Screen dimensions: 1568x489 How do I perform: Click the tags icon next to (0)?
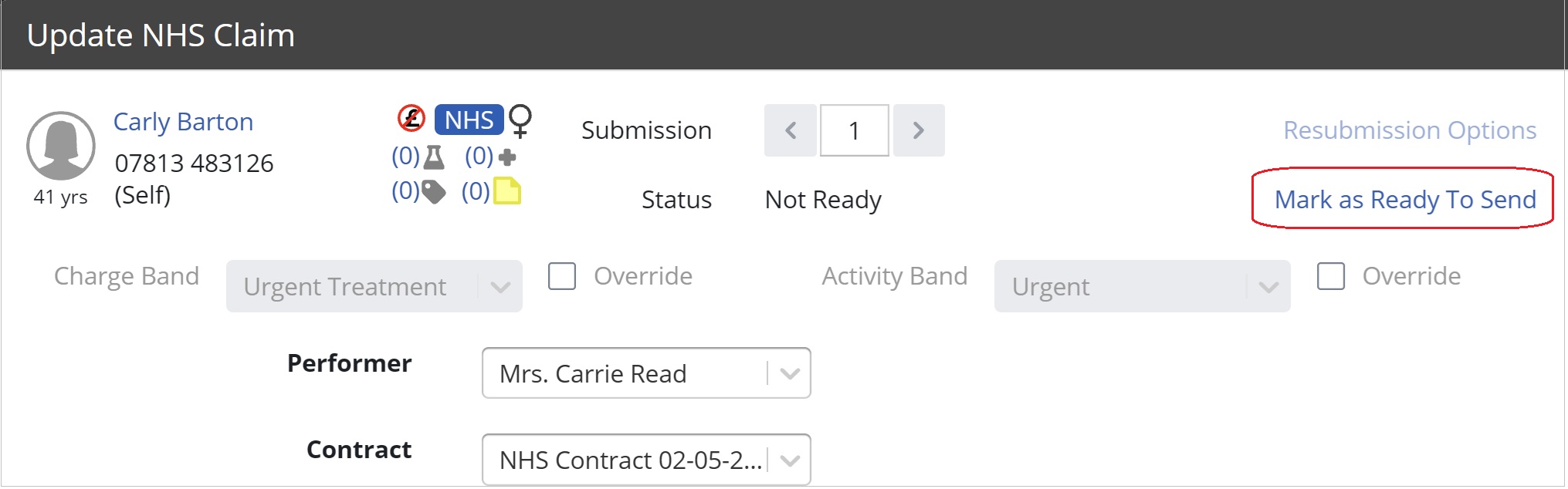tap(435, 192)
